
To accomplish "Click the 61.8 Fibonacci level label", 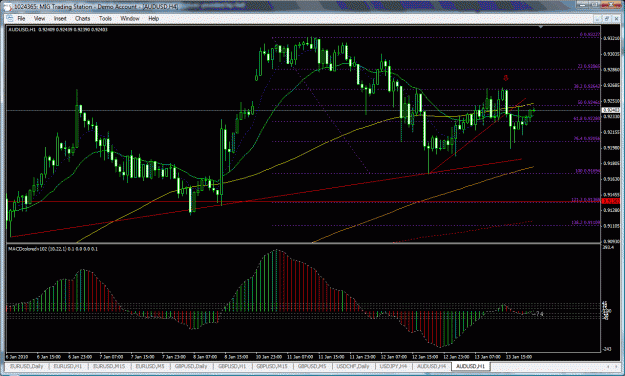I will [x=586, y=118].
